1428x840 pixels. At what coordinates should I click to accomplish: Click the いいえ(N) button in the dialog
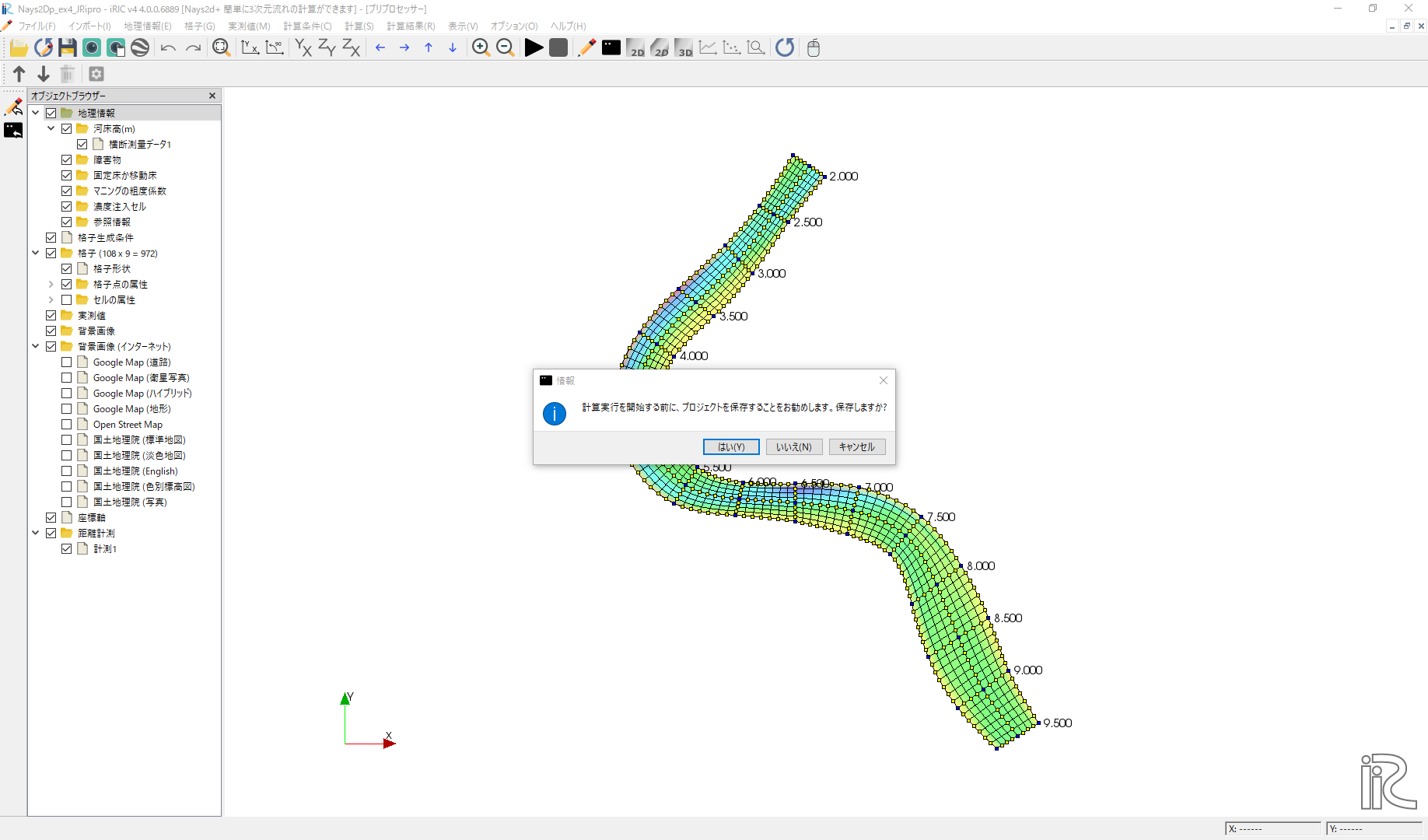point(794,447)
